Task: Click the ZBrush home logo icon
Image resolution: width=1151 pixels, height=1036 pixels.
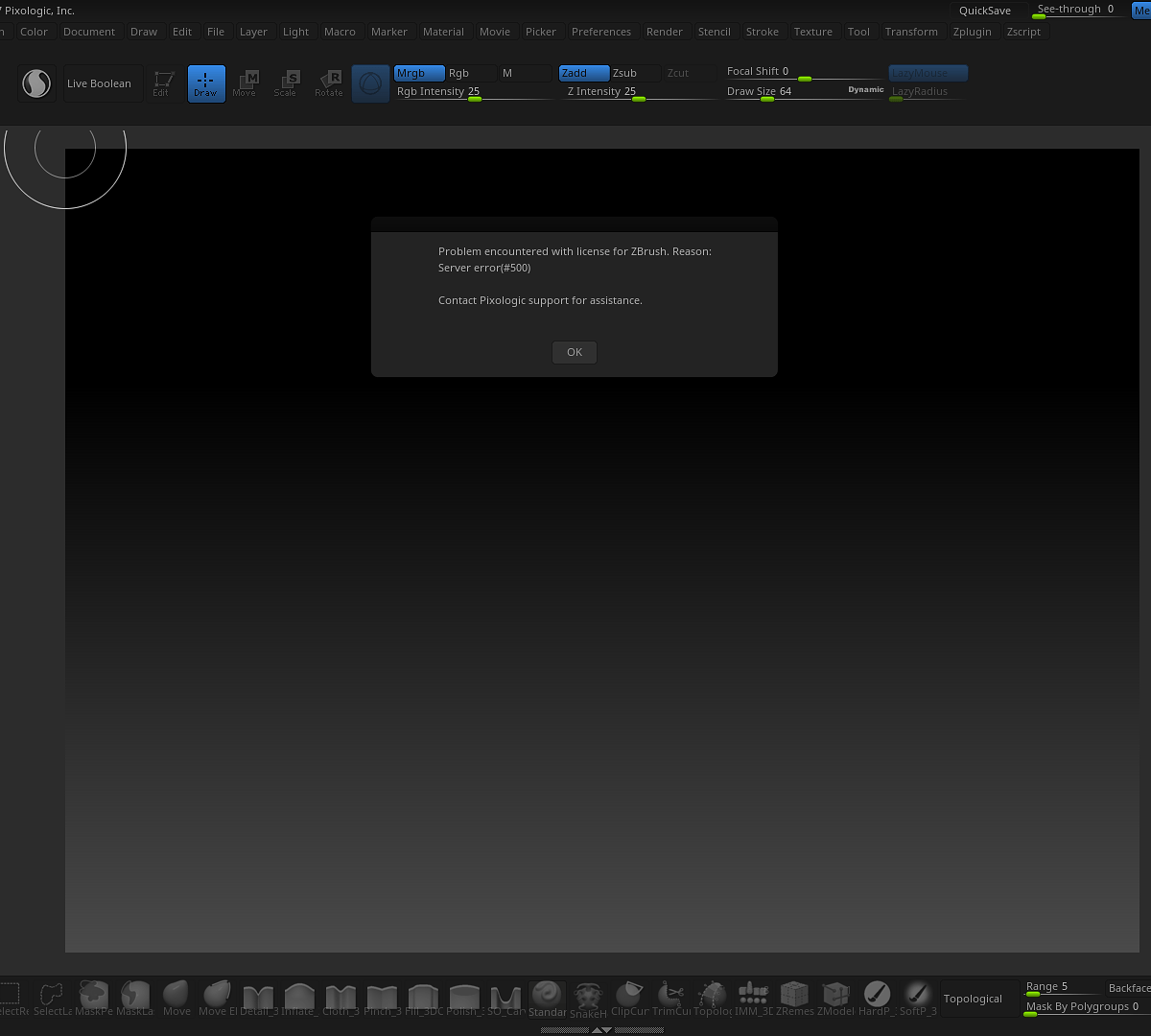Action: click(x=36, y=83)
